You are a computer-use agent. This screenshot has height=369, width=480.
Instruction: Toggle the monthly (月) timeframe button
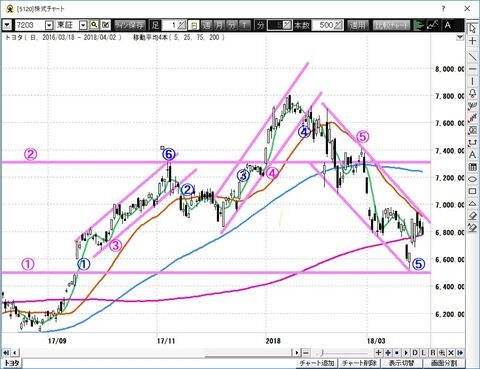coord(219,25)
